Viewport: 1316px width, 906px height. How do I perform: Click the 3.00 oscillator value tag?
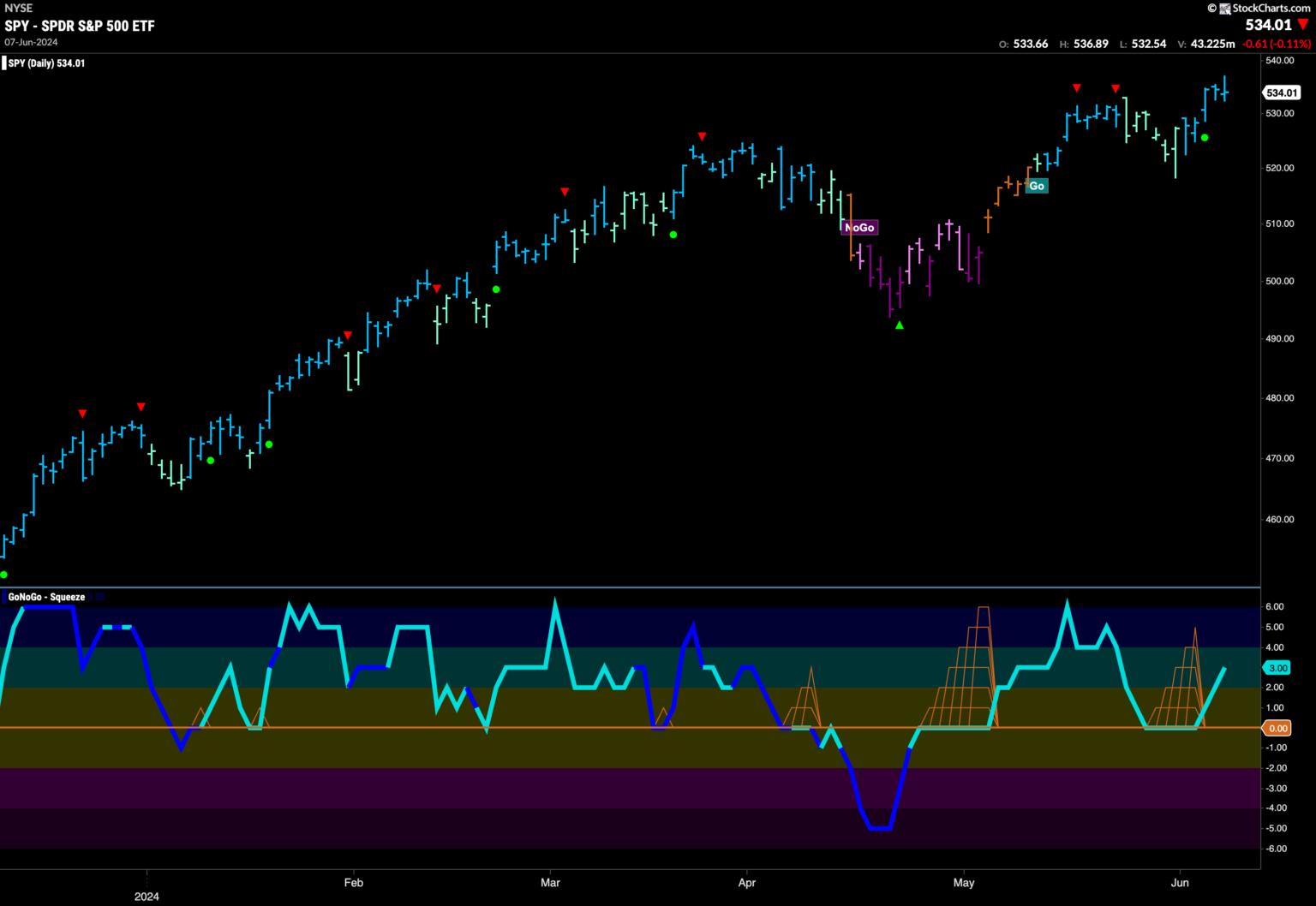[x=1277, y=668]
